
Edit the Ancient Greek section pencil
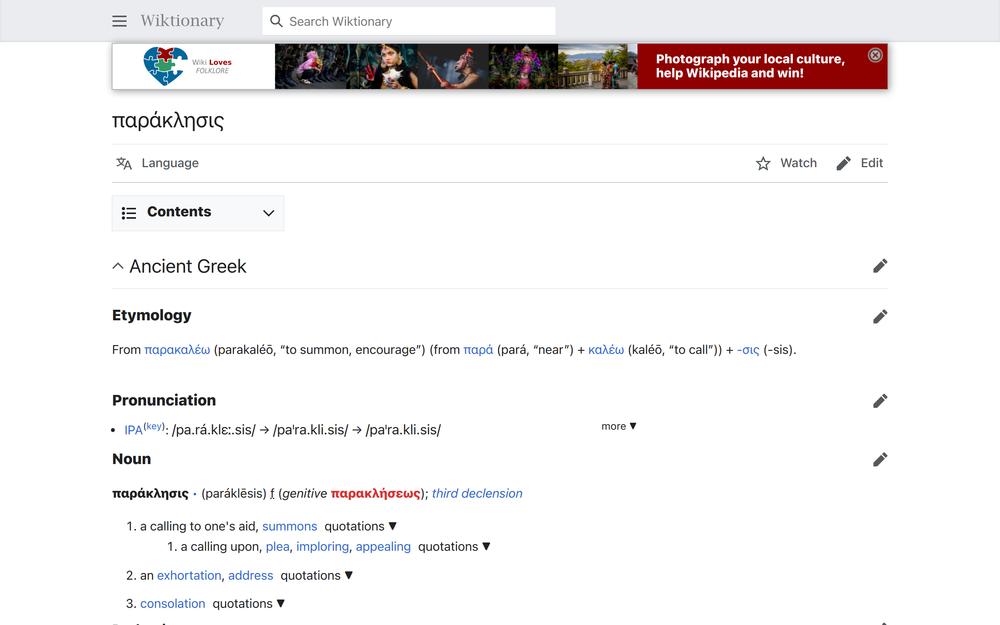click(x=880, y=266)
